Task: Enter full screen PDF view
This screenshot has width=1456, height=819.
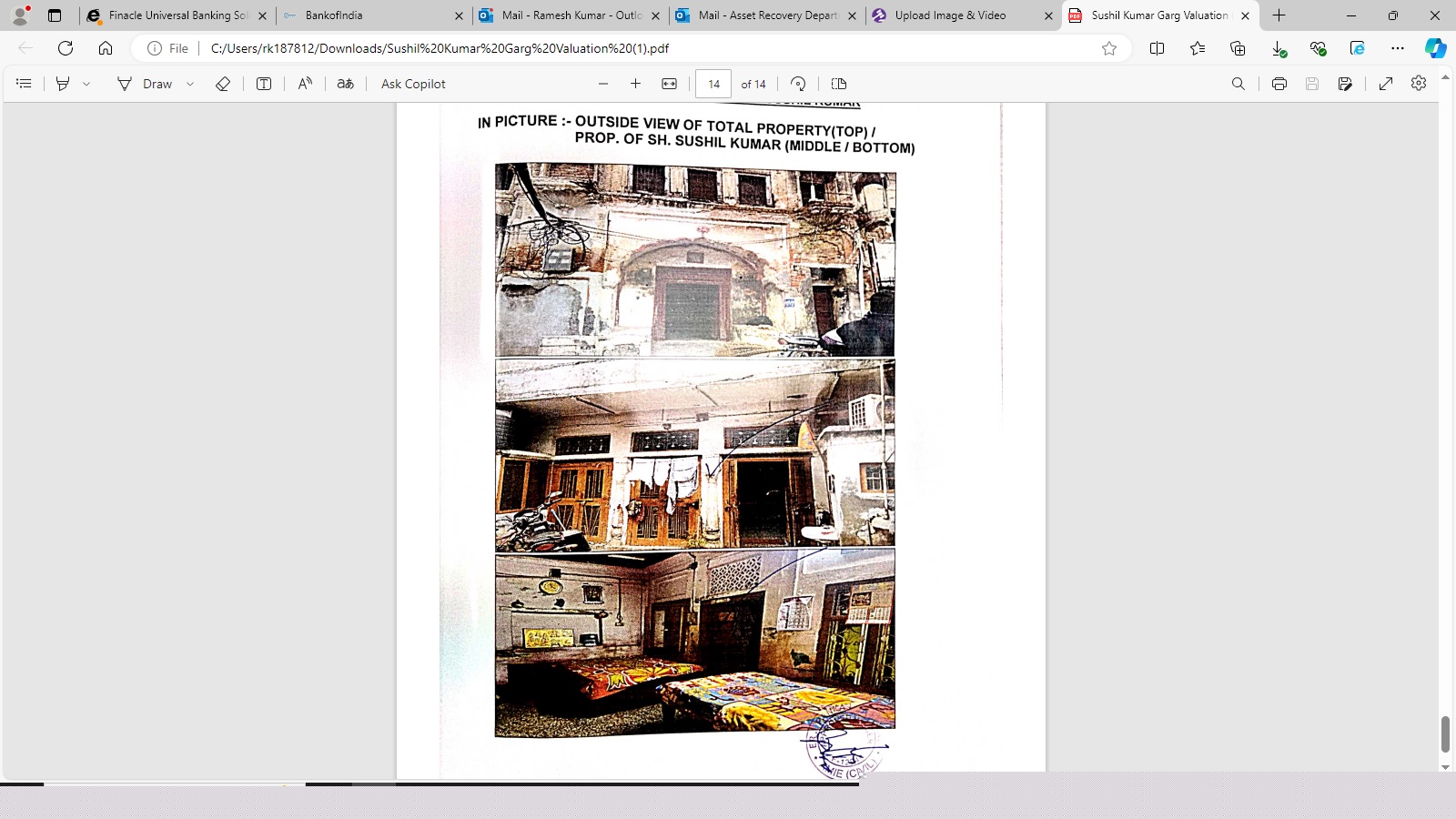Action: [x=1386, y=84]
